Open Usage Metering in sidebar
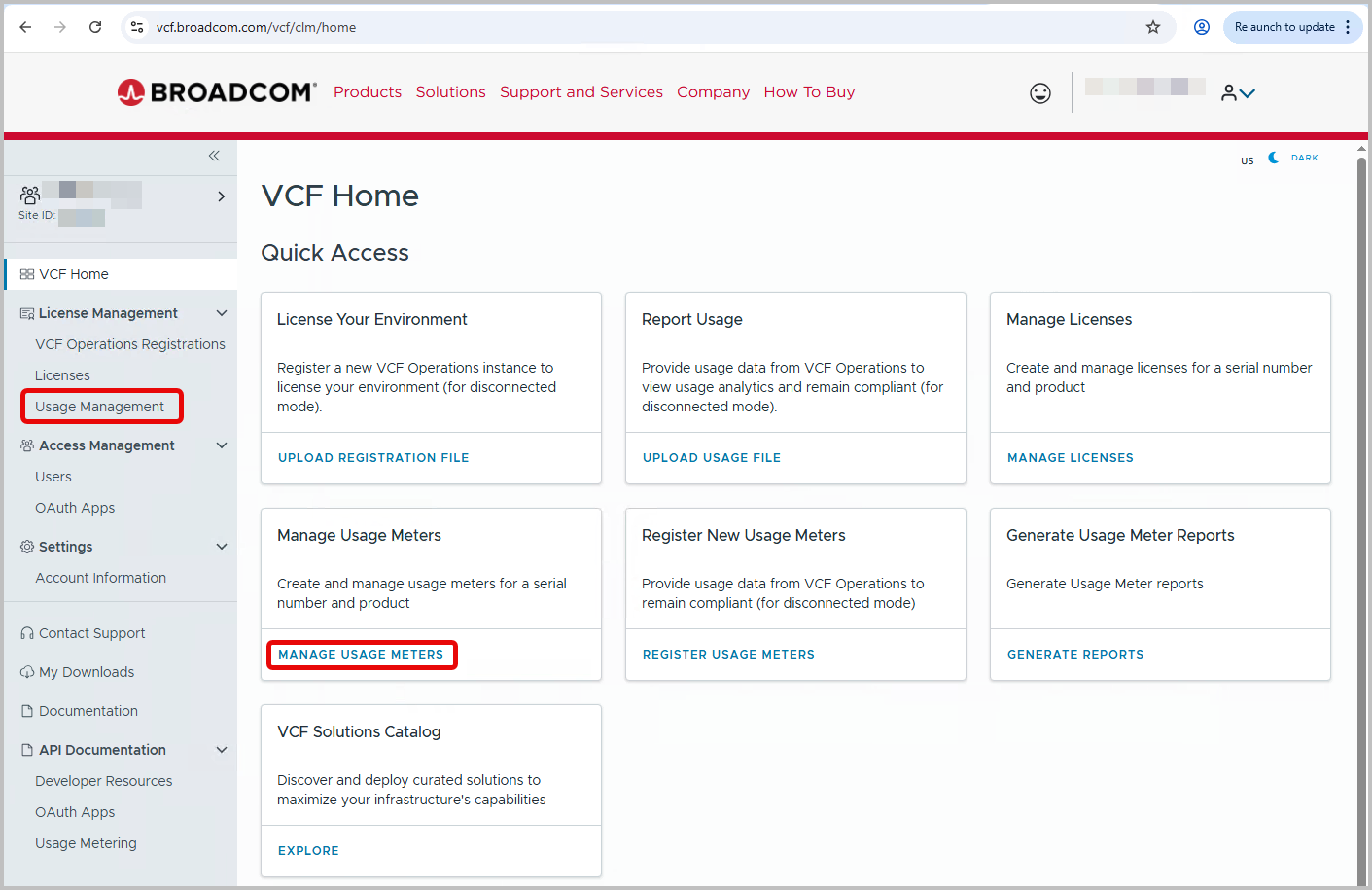The height and width of the screenshot is (890, 1372). 87,843
